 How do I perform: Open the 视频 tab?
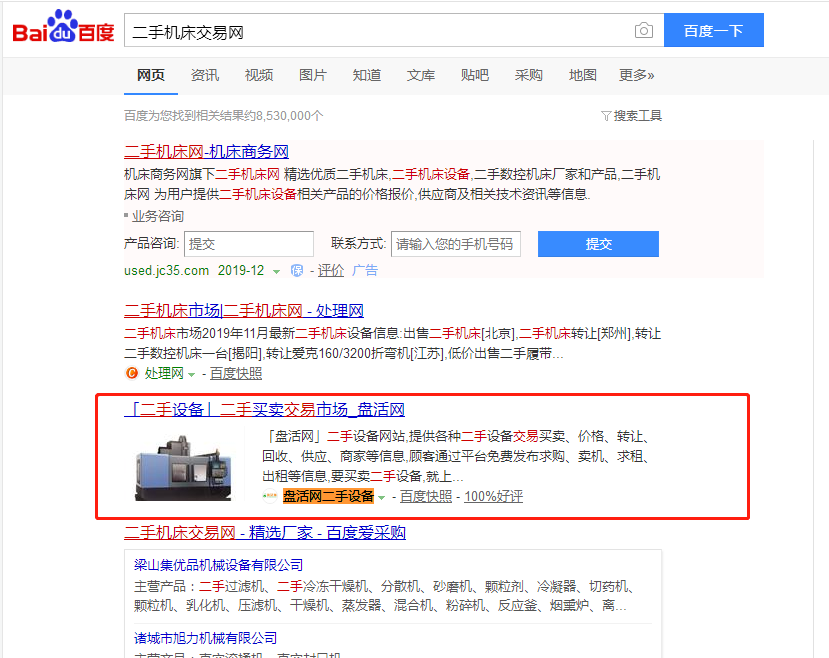259,75
